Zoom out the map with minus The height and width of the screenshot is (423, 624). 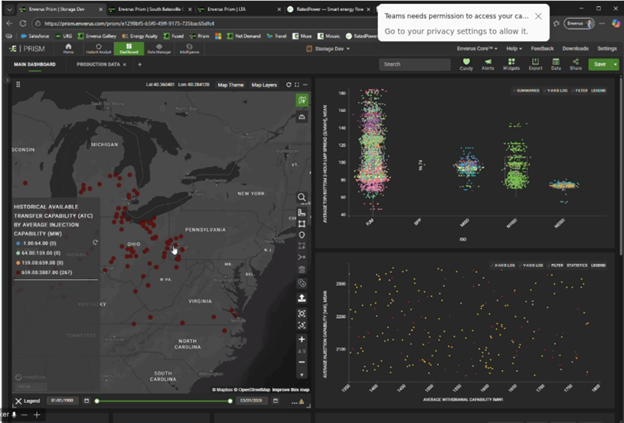tap(302, 362)
